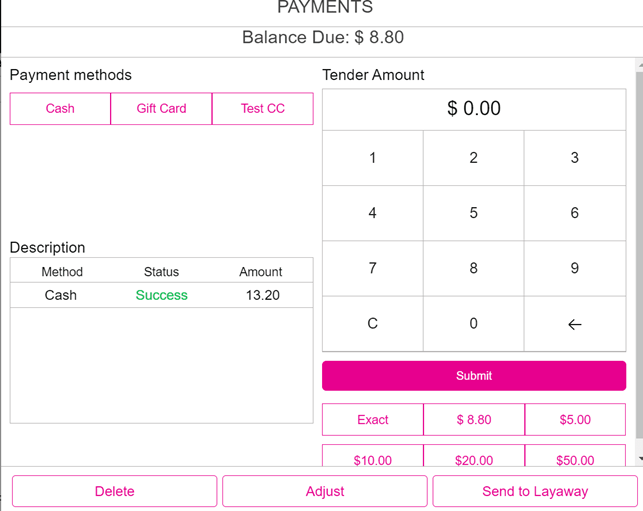Pick the $20.00 quick tender

473,459
